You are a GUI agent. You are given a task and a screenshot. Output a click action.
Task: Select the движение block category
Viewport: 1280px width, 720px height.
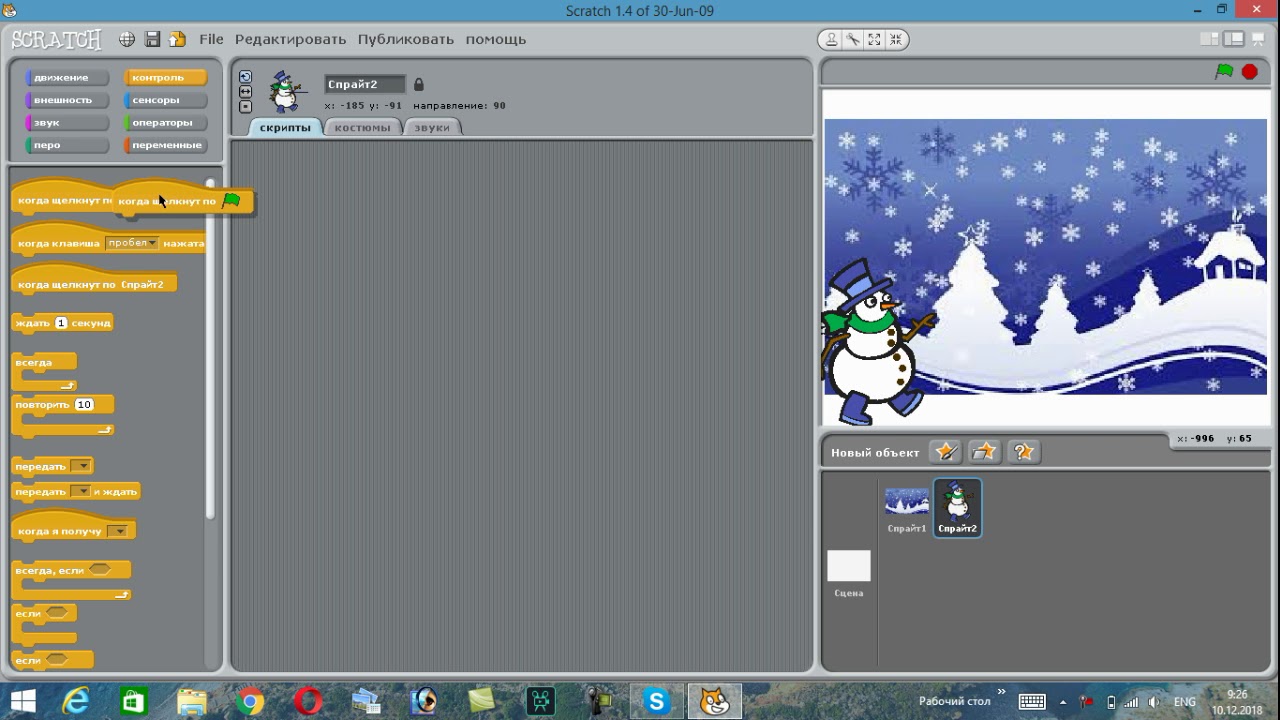pyautogui.click(x=66, y=77)
